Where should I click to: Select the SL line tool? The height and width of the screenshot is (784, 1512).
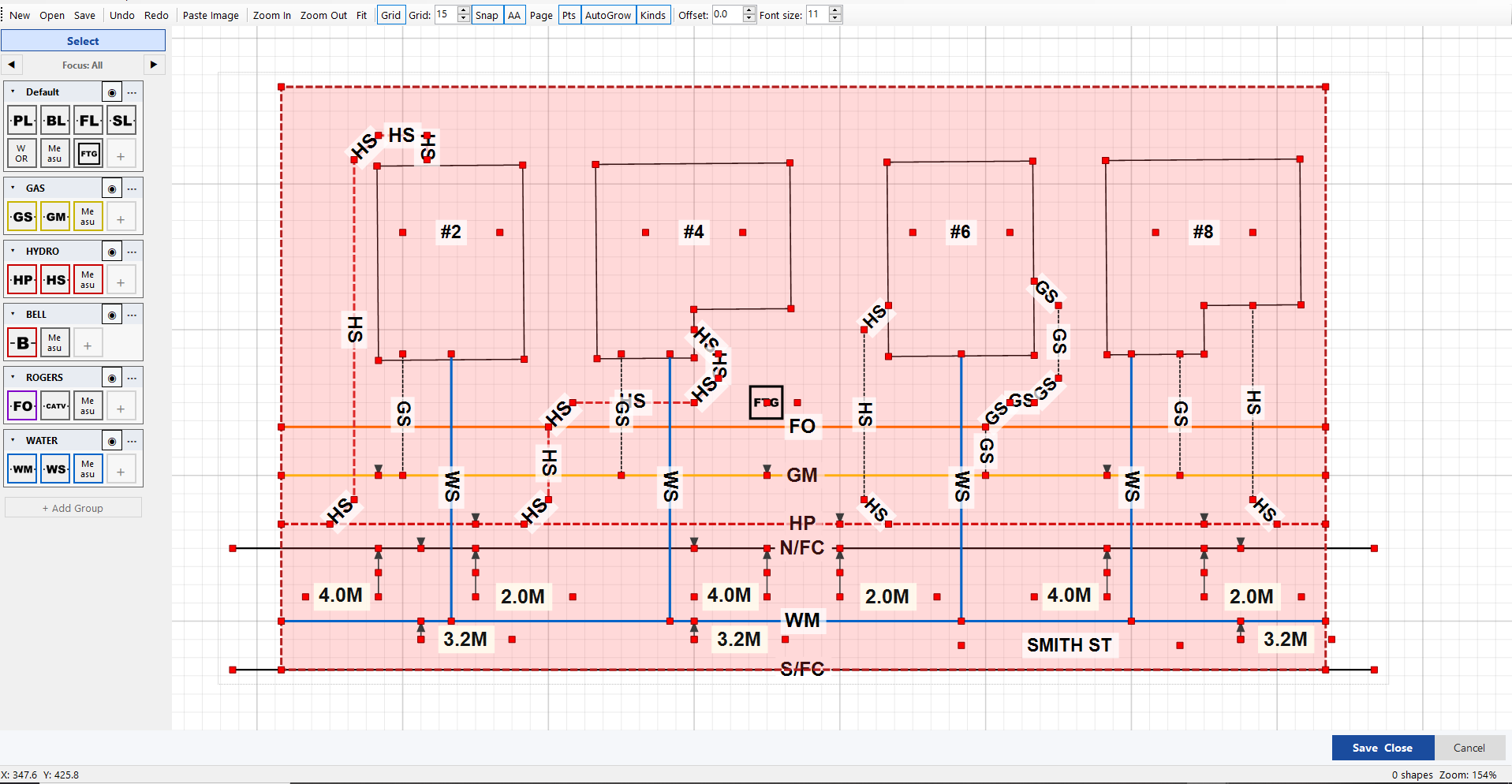coord(121,121)
